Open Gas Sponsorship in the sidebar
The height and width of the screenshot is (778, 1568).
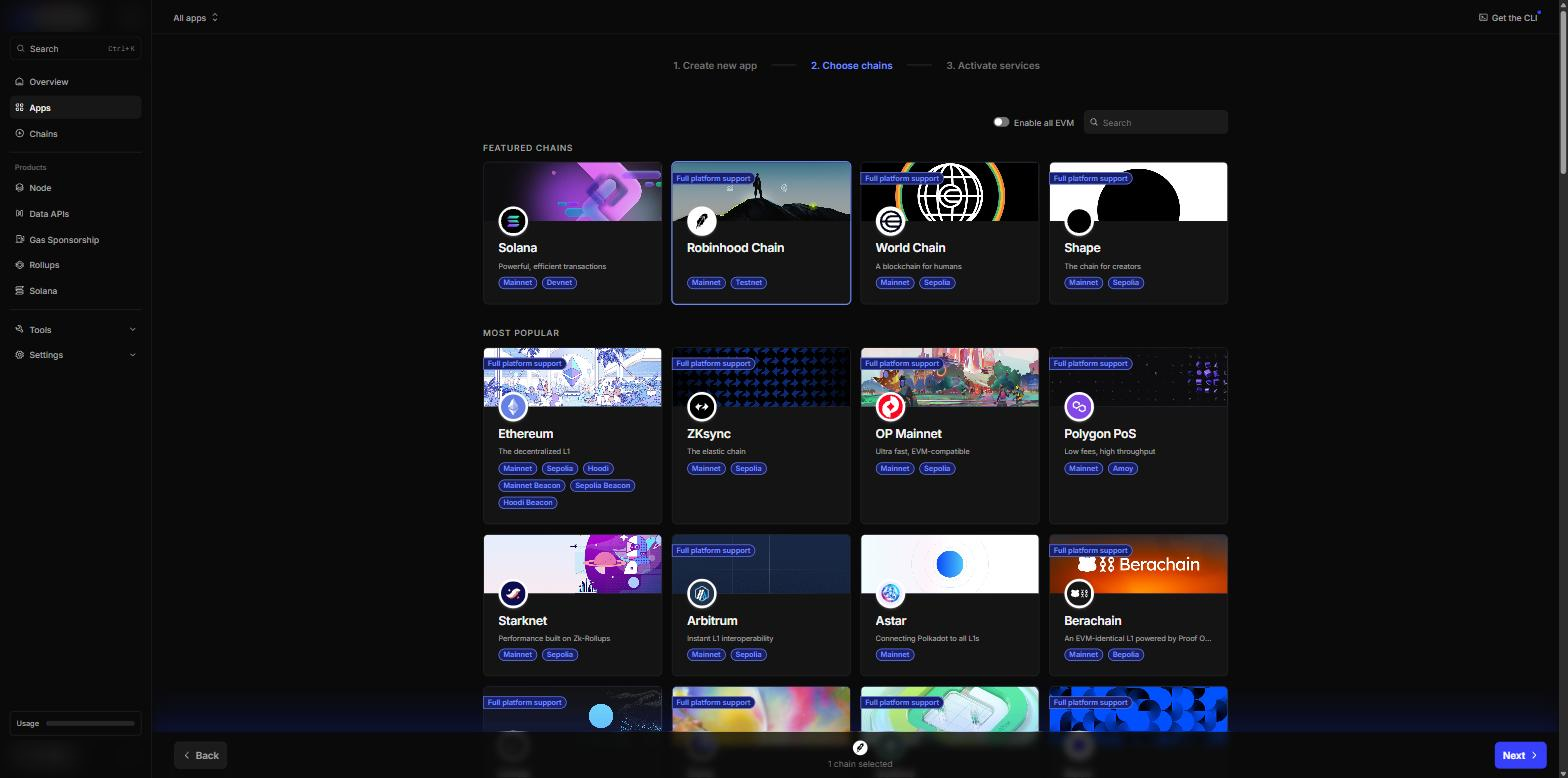pos(75,239)
